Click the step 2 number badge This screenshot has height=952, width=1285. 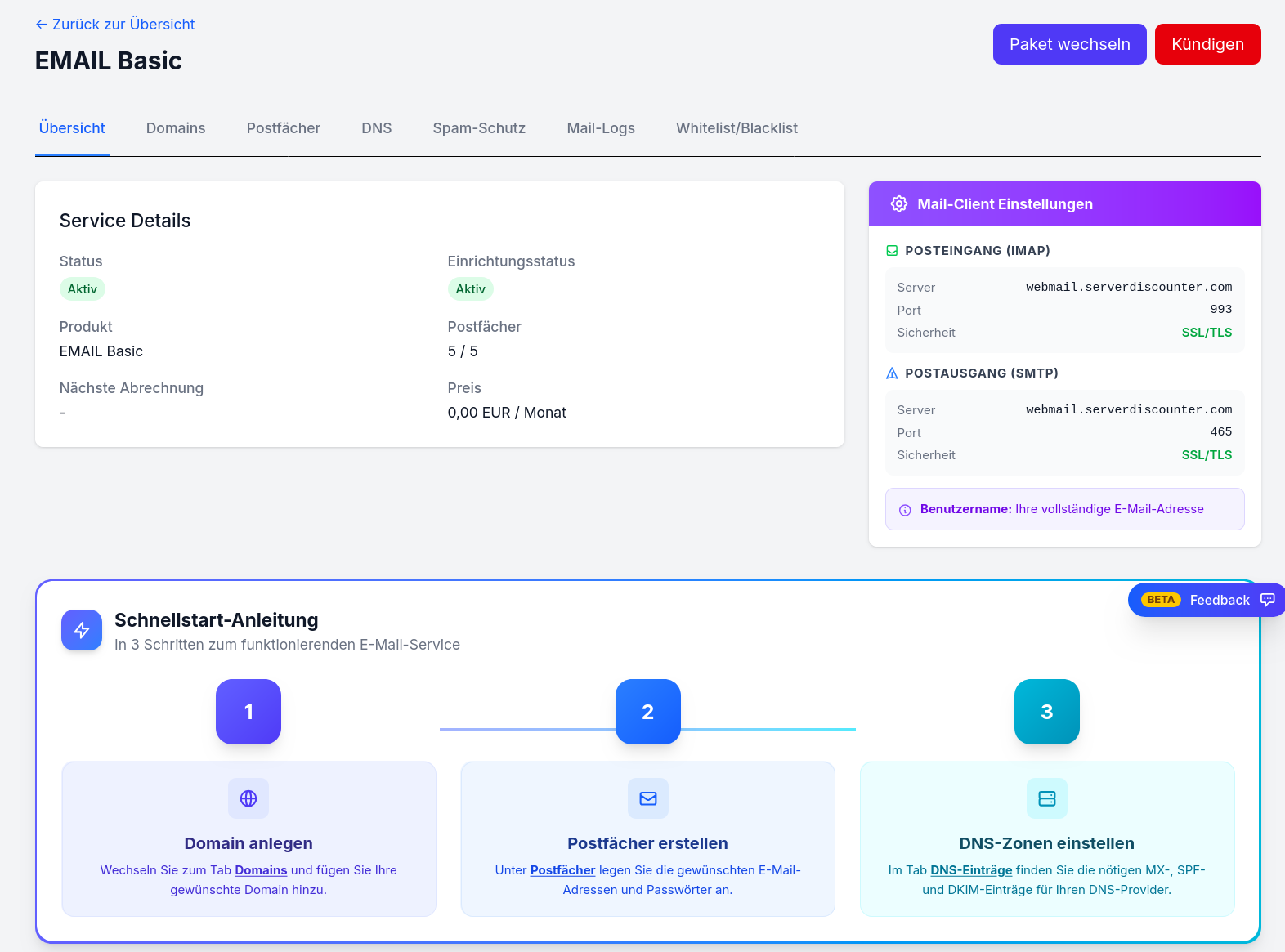pyautogui.click(x=648, y=712)
